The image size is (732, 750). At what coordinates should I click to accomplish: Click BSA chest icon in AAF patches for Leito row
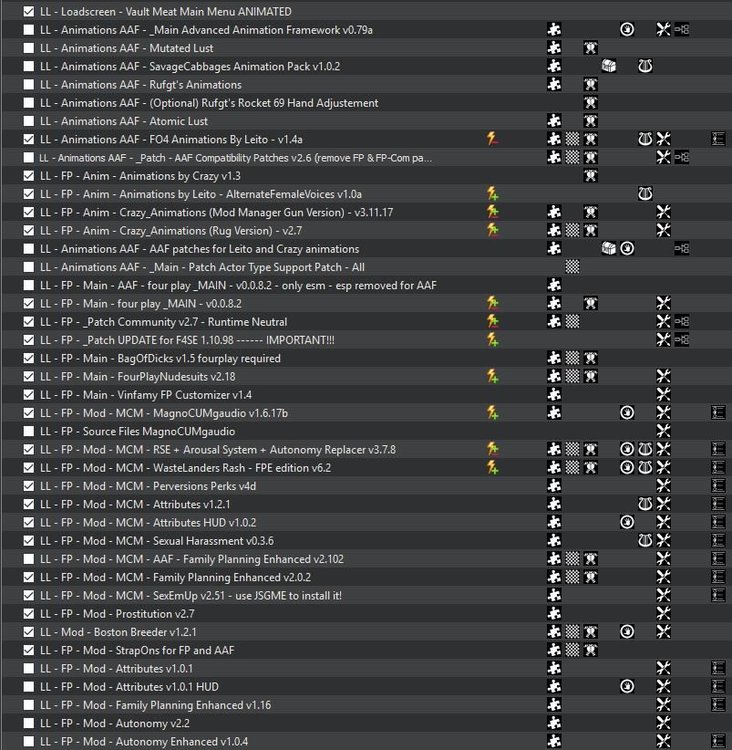pos(609,249)
